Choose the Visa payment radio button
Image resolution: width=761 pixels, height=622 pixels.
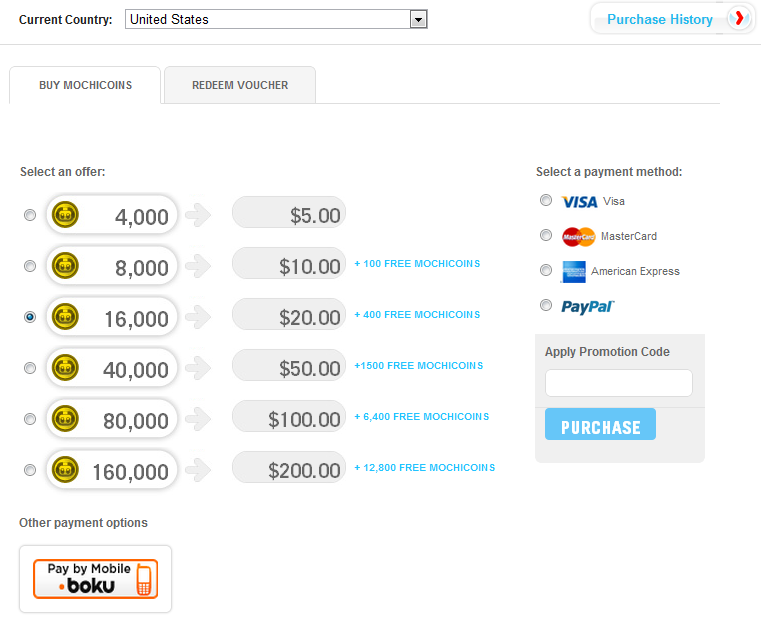coord(546,200)
